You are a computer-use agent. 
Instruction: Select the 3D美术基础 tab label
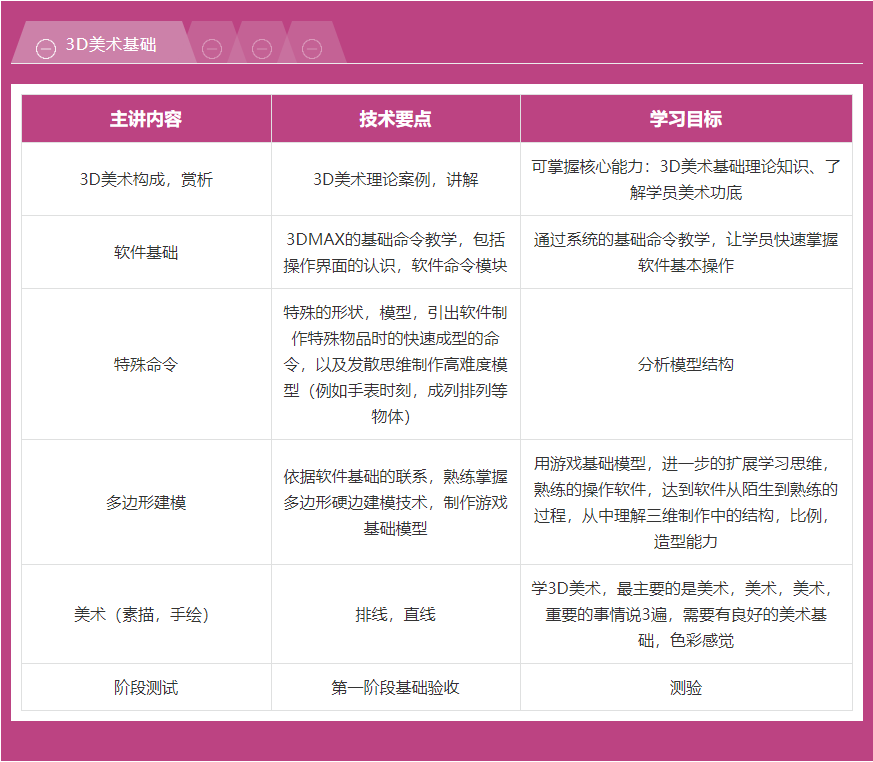[x=111, y=46]
